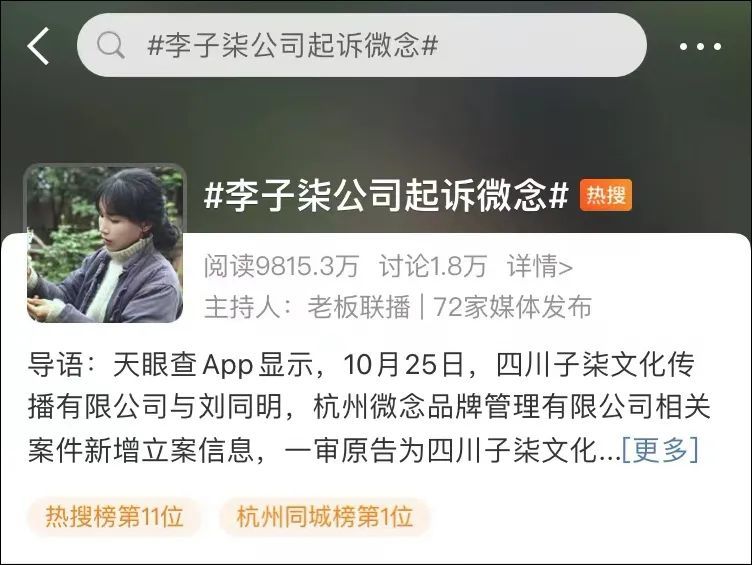Open host 老板联播 profile link
The image size is (752, 565).
tap(359, 307)
